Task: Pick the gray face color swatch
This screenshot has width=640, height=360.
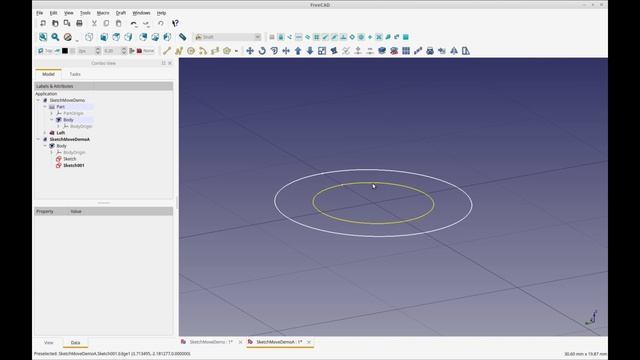Action: pyautogui.click(x=73, y=51)
